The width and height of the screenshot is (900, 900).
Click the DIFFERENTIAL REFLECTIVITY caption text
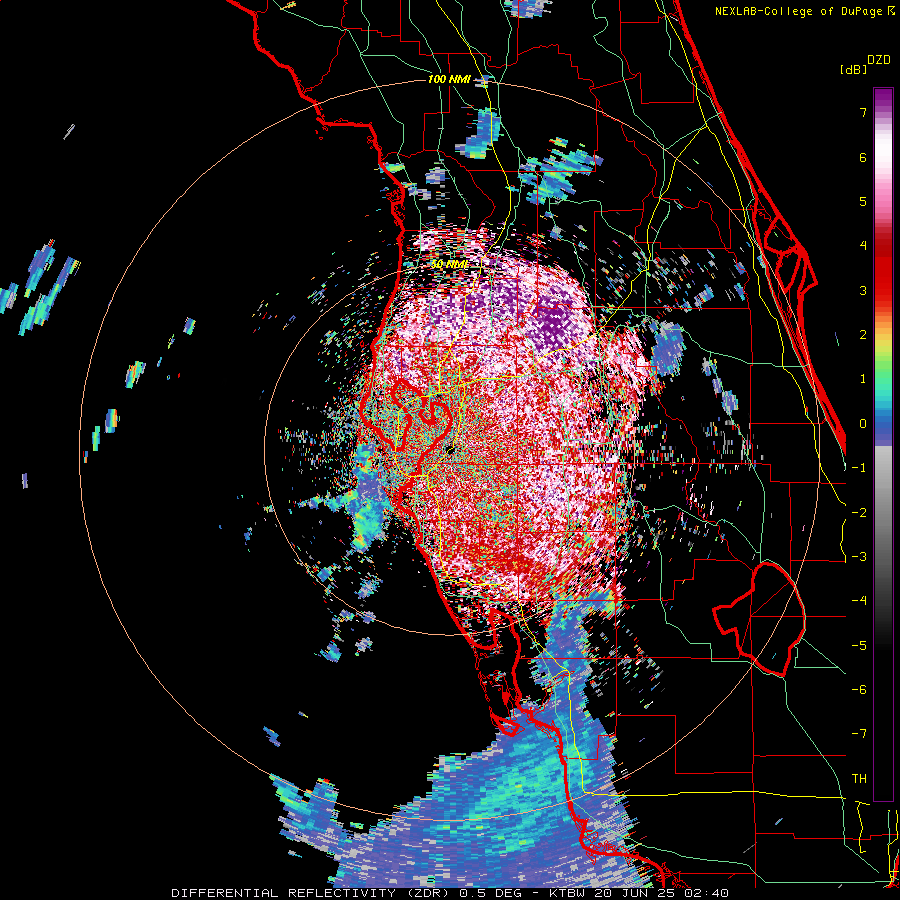[x=284, y=893]
